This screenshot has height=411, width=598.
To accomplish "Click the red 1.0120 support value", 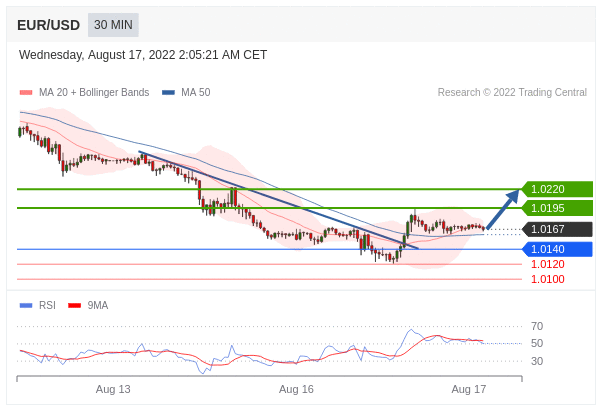I will (548, 264).
